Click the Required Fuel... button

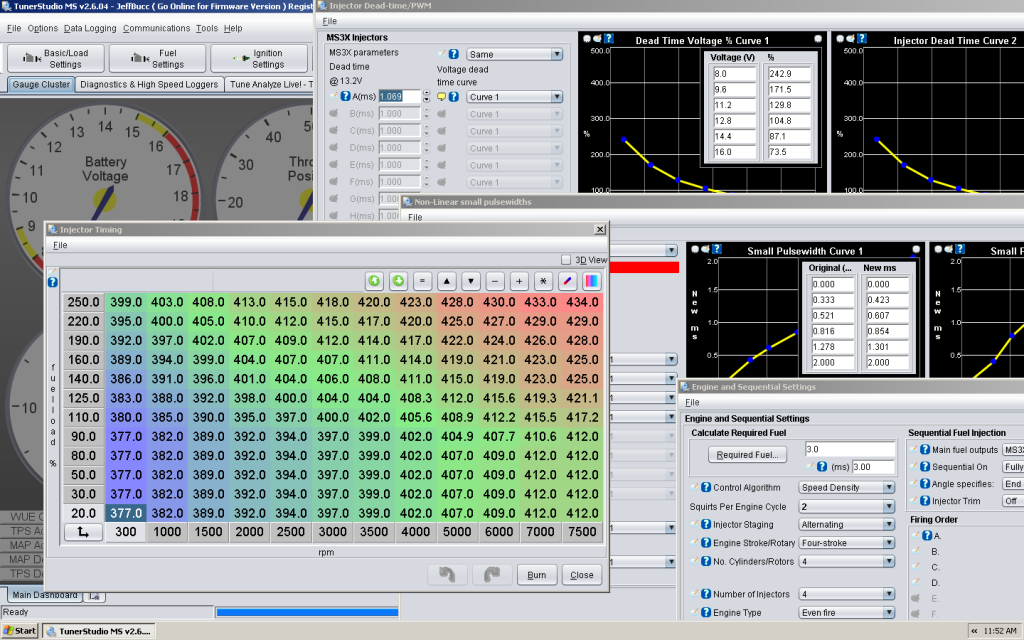746,454
